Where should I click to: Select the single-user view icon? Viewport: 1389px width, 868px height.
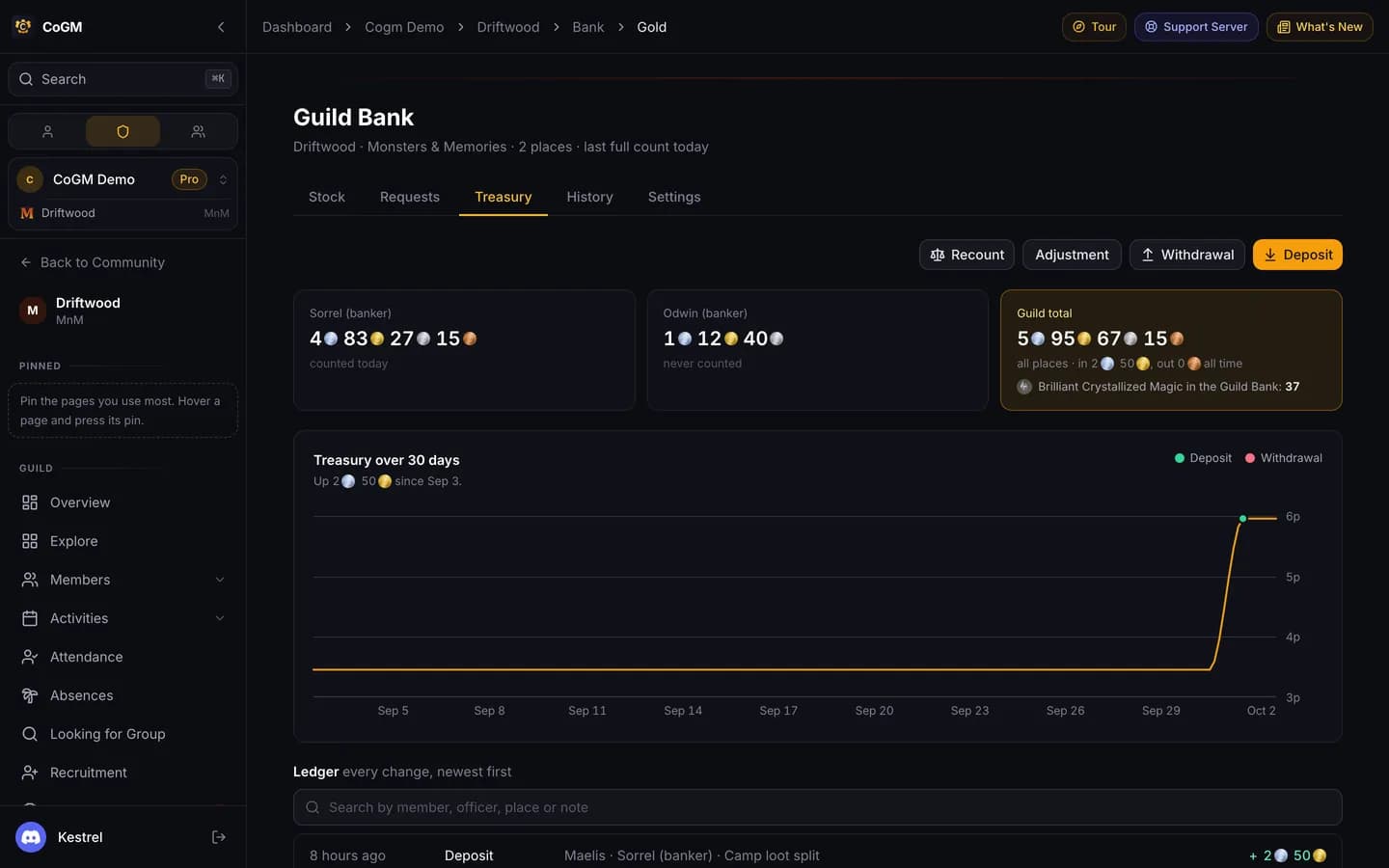coord(47,131)
